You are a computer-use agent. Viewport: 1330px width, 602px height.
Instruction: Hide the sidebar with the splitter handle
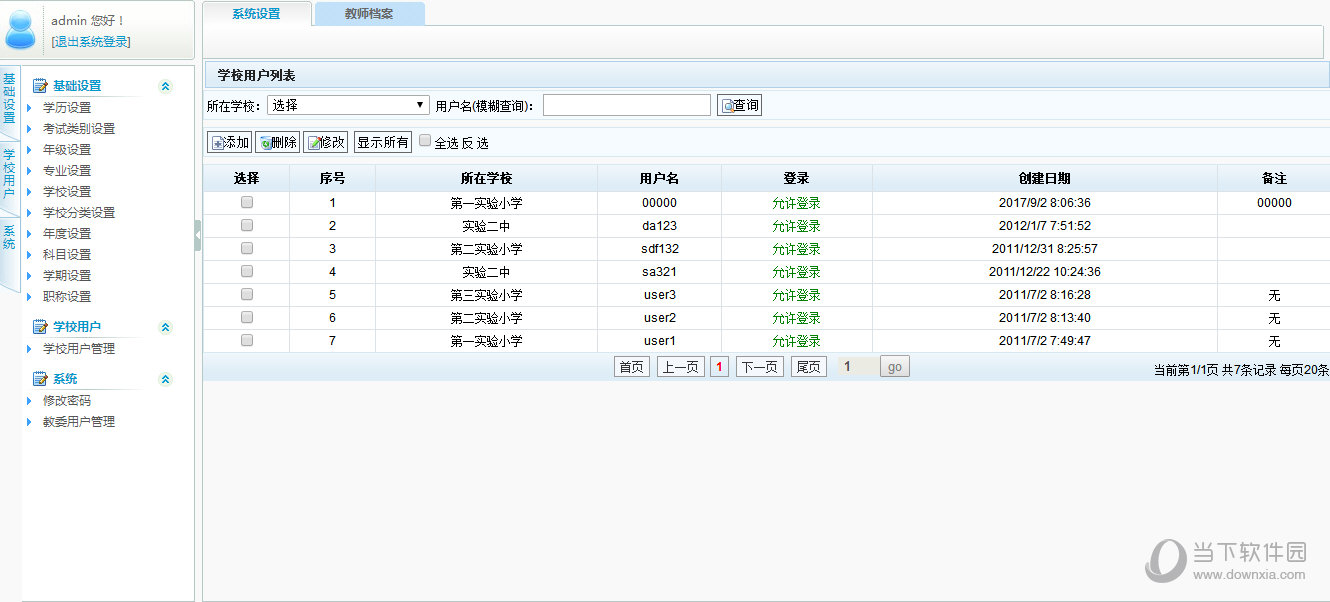(x=198, y=235)
